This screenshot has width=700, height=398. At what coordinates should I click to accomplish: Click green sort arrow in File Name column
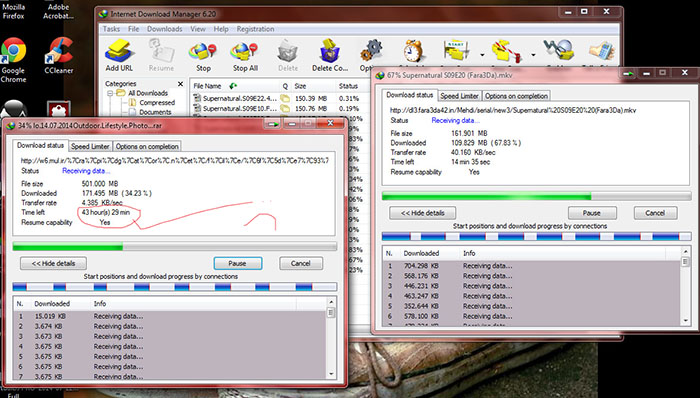pos(233,86)
